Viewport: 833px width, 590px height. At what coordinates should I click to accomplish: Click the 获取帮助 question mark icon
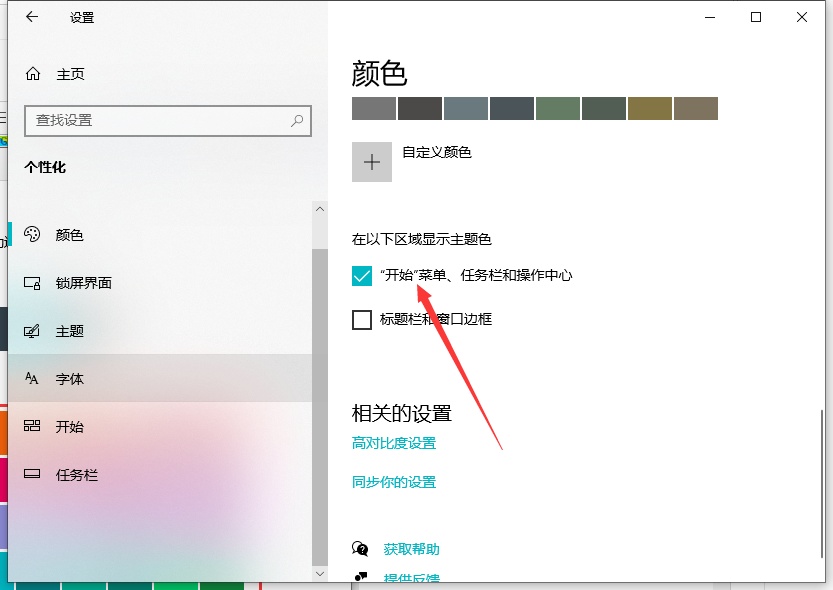(362, 548)
